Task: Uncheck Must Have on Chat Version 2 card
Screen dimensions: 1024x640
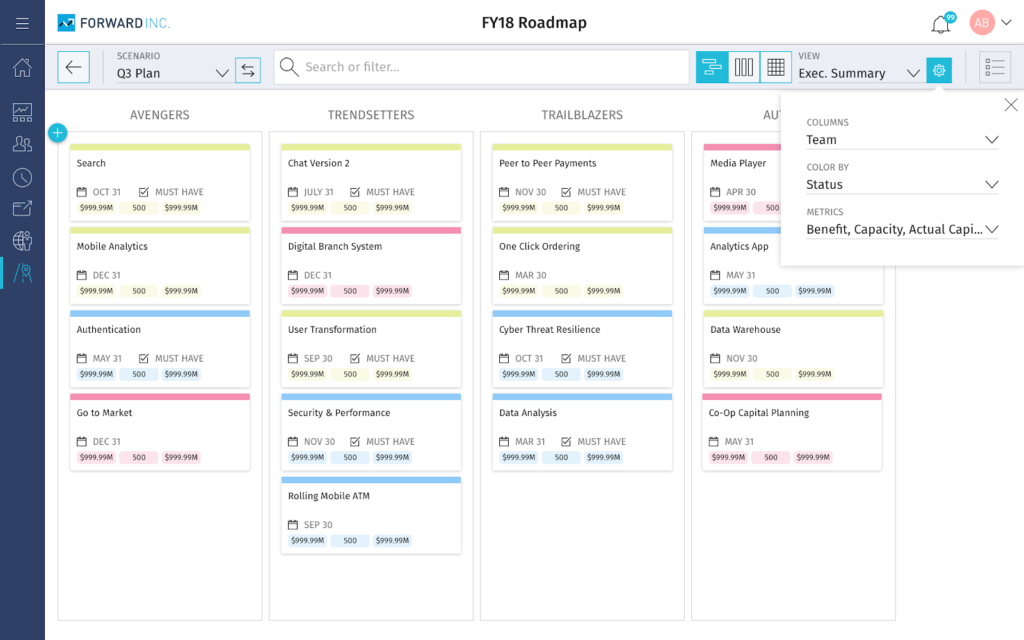Action: (355, 192)
